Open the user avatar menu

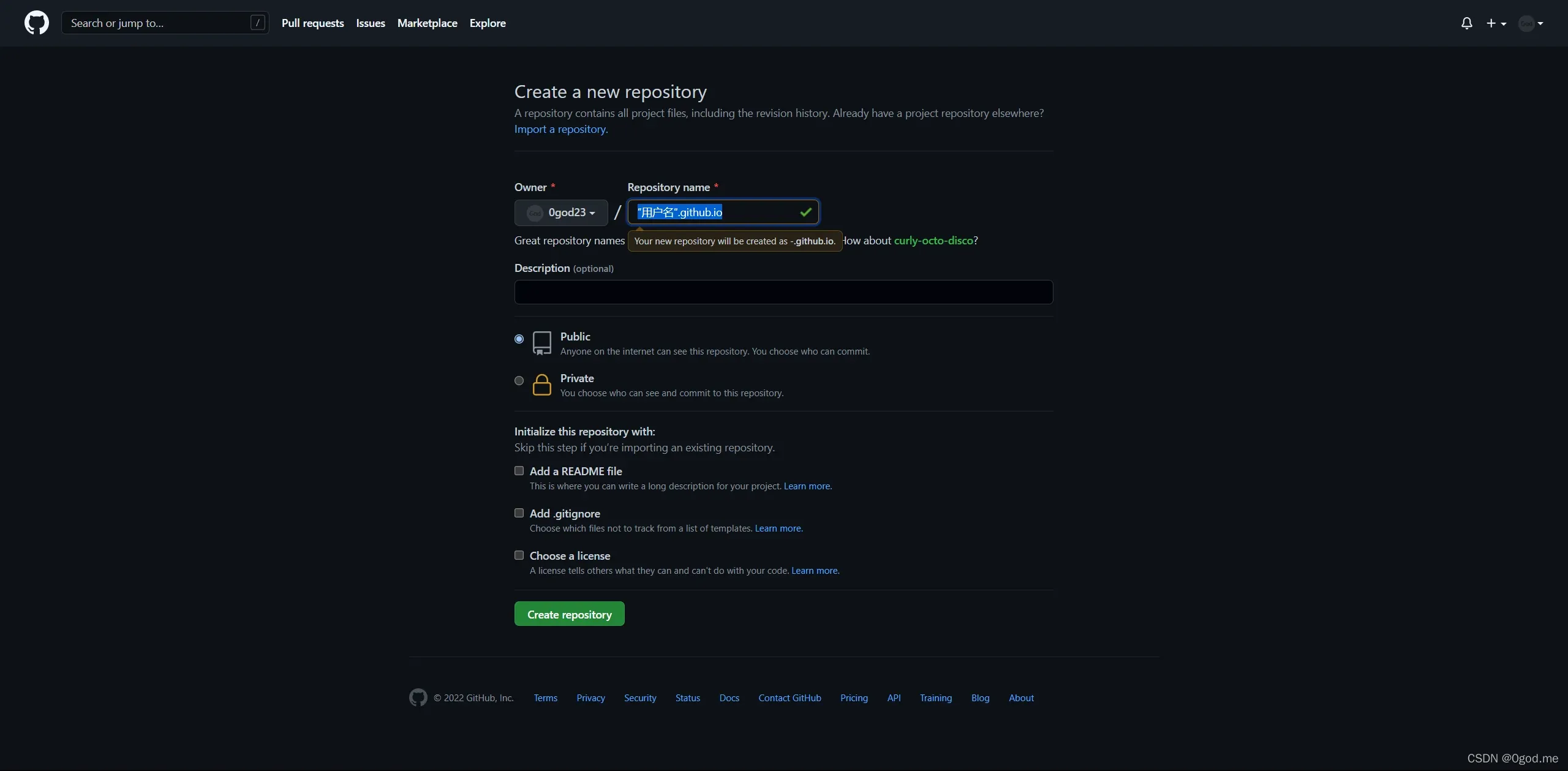click(1531, 23)
